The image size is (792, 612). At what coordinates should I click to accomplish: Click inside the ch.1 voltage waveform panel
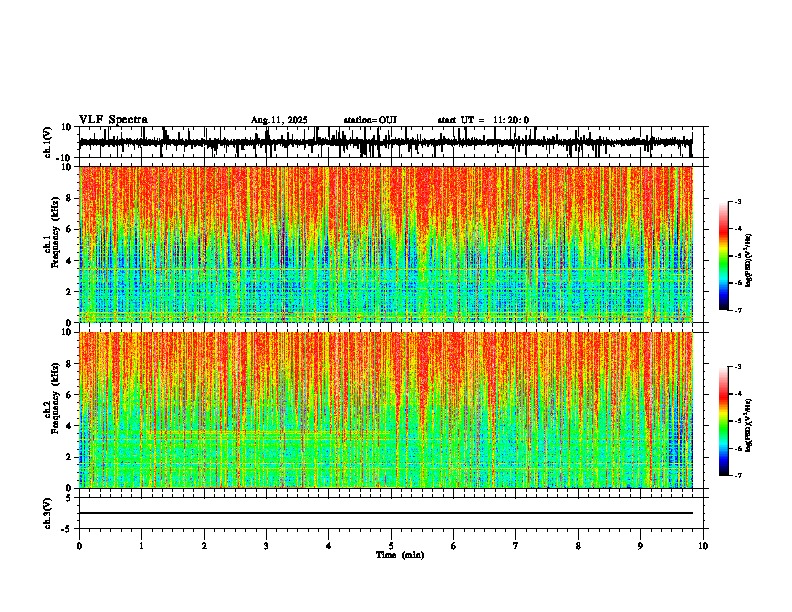pyautogui.click(x=391, y=142)
